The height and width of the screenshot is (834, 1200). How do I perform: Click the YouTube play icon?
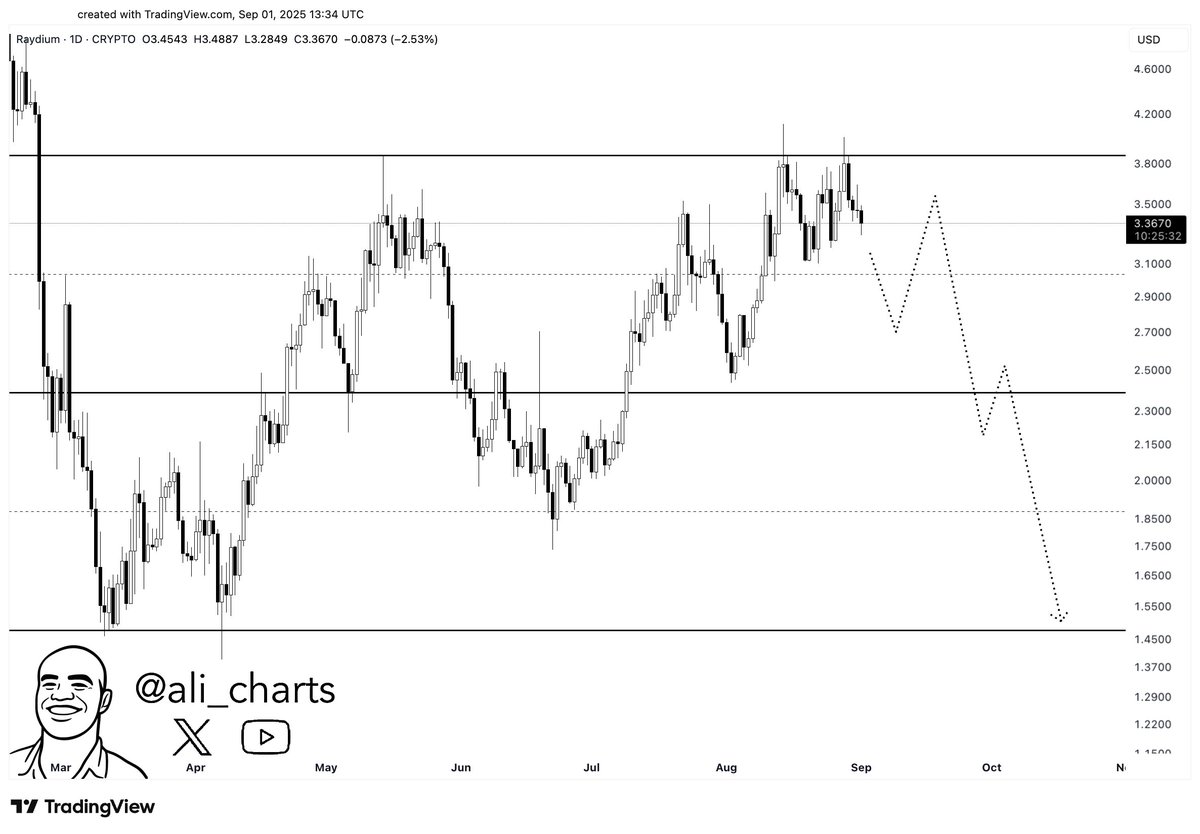265,737
